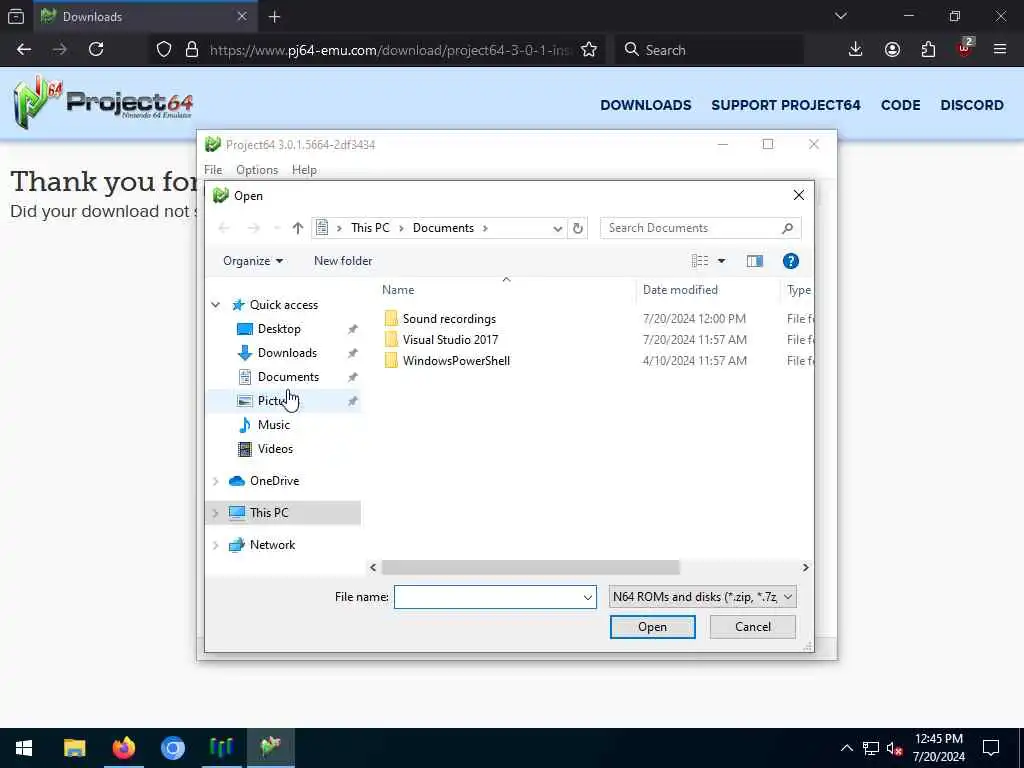Open the Help menu in Project64
The image size is (1024, 768).
(304, 170)
